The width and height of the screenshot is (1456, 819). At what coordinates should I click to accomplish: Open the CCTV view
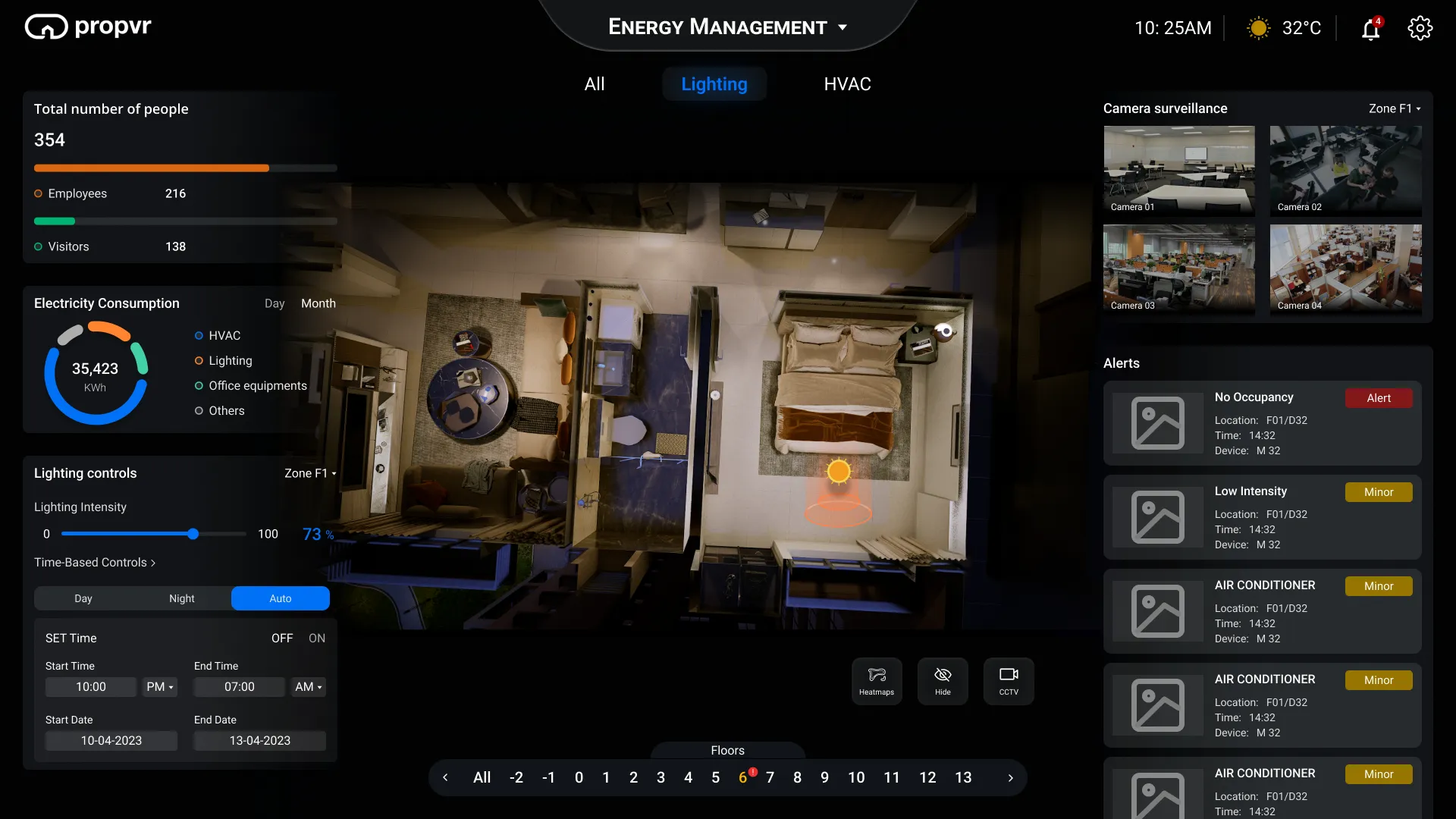pyautogui.click(x=1009, y=680)
